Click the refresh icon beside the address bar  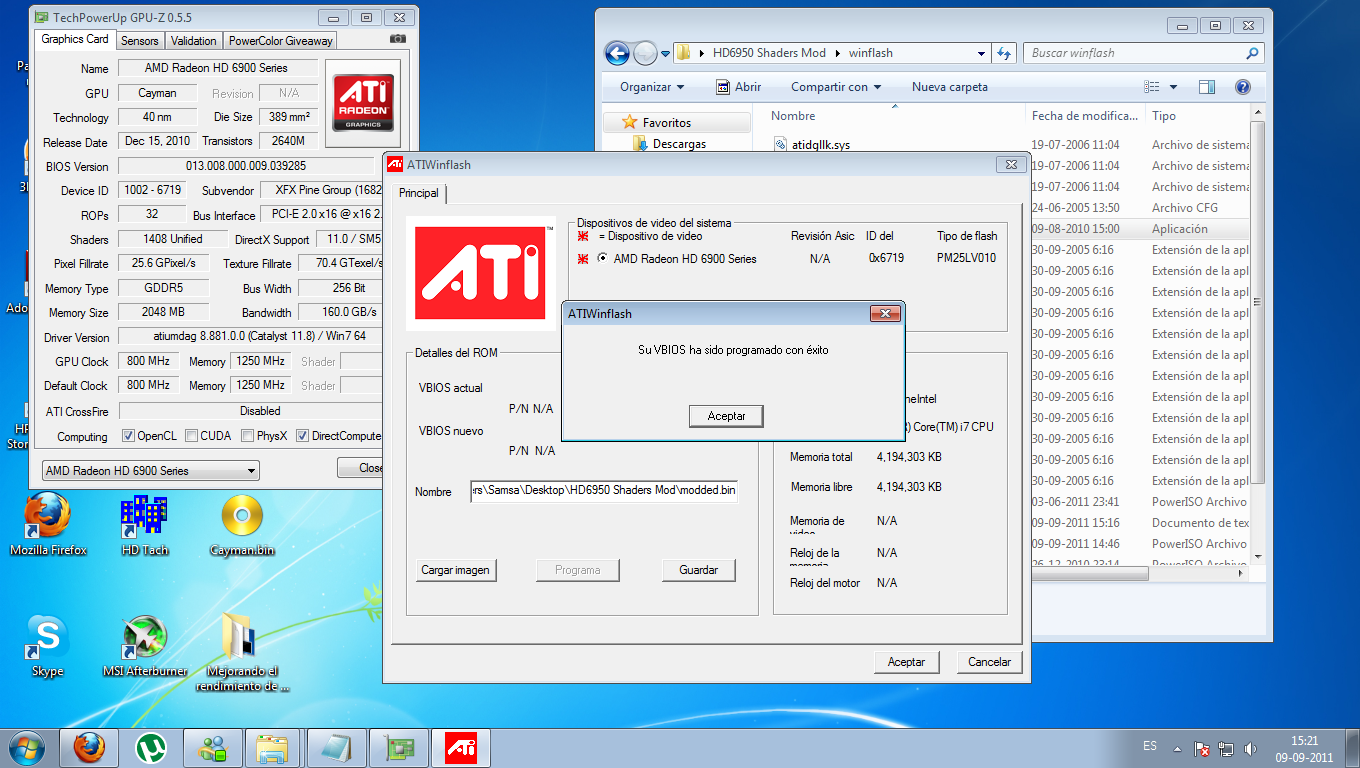pos(1004,53)
